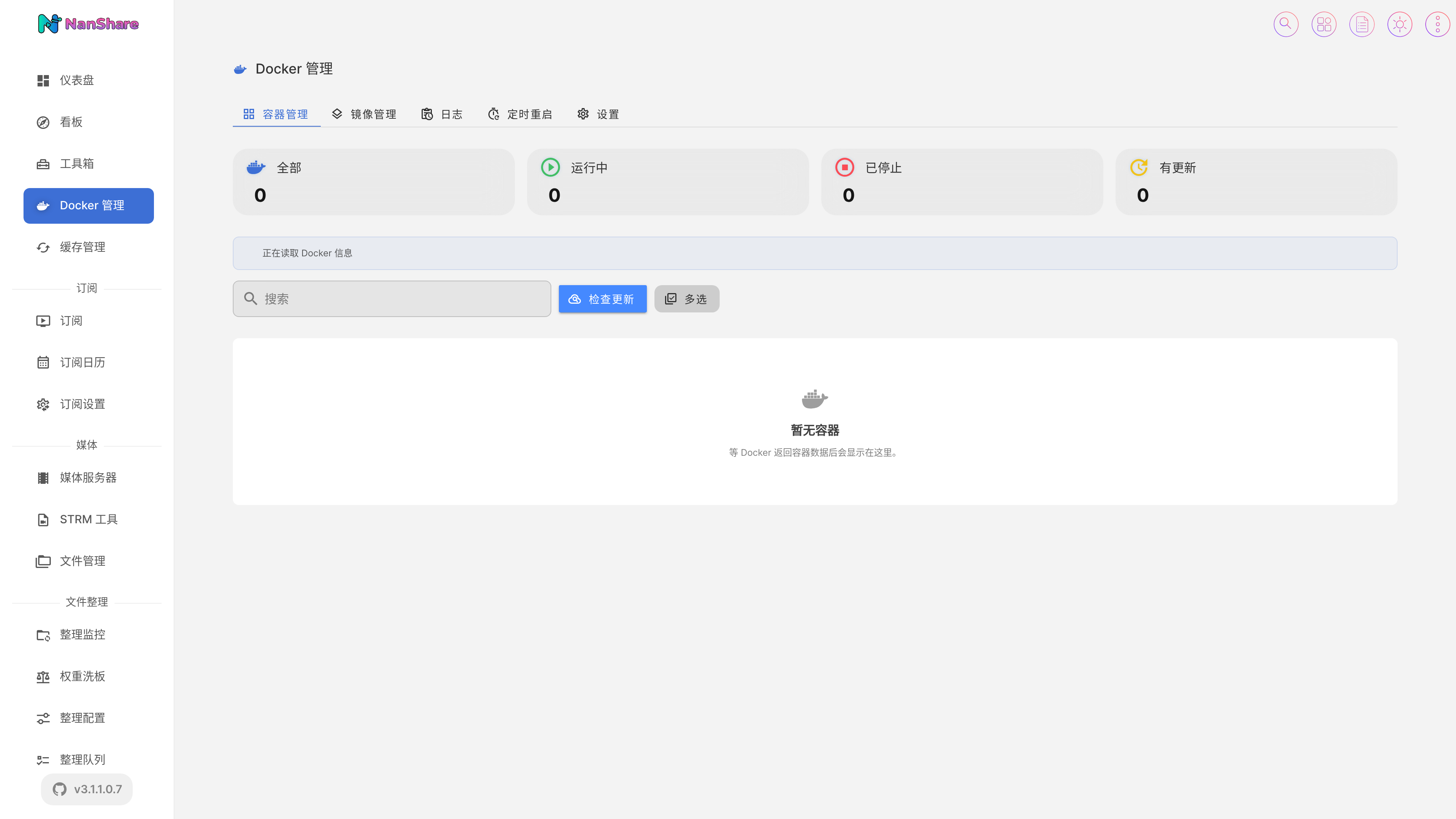Image resolution: width=1456 pixels, height=819 pixels.
Task: Open 整理监控 sidebar item
Action: pyautogui.click(x=88, y=635)
